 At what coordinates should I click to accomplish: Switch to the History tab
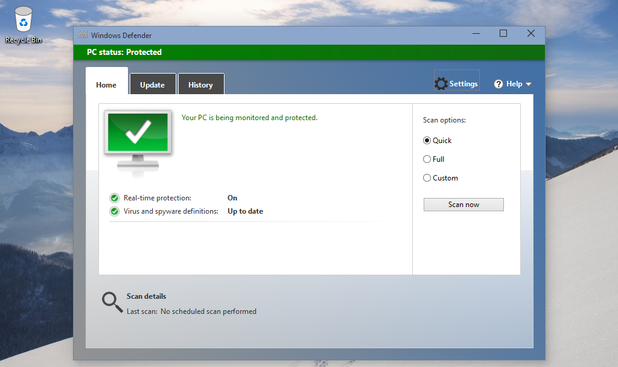pos(201,85)
